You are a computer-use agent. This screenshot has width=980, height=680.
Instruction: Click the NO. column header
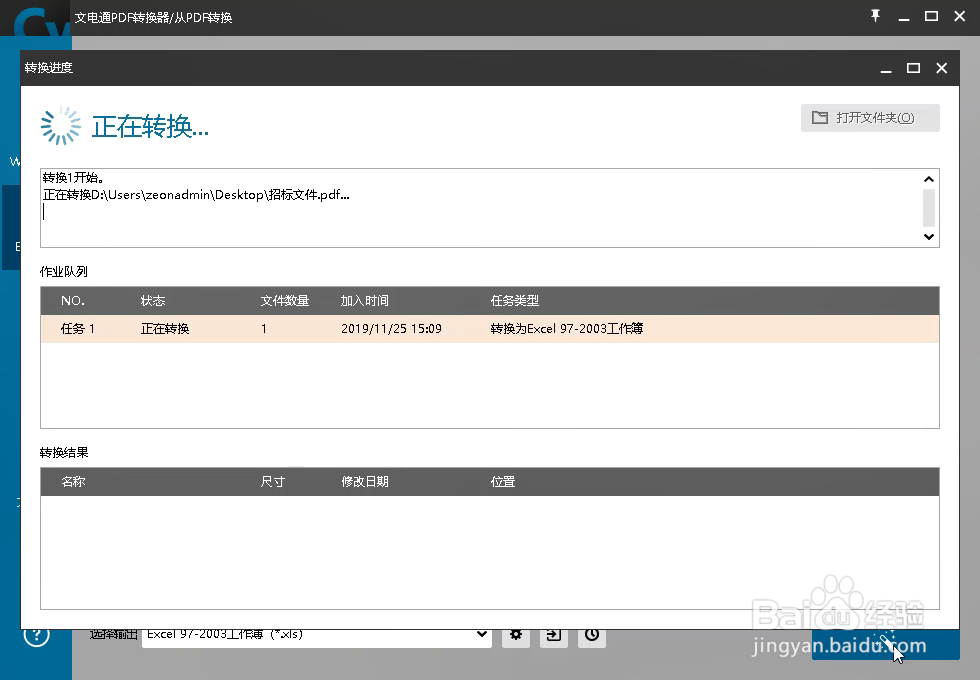coord(72,301)
